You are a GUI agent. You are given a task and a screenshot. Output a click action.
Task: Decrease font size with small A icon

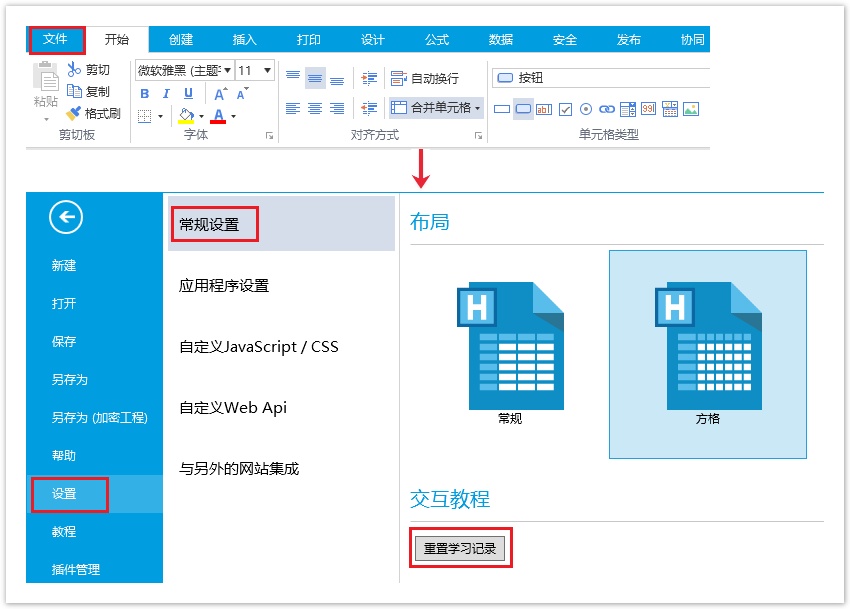pyautogui.click(x=242, y=94)
